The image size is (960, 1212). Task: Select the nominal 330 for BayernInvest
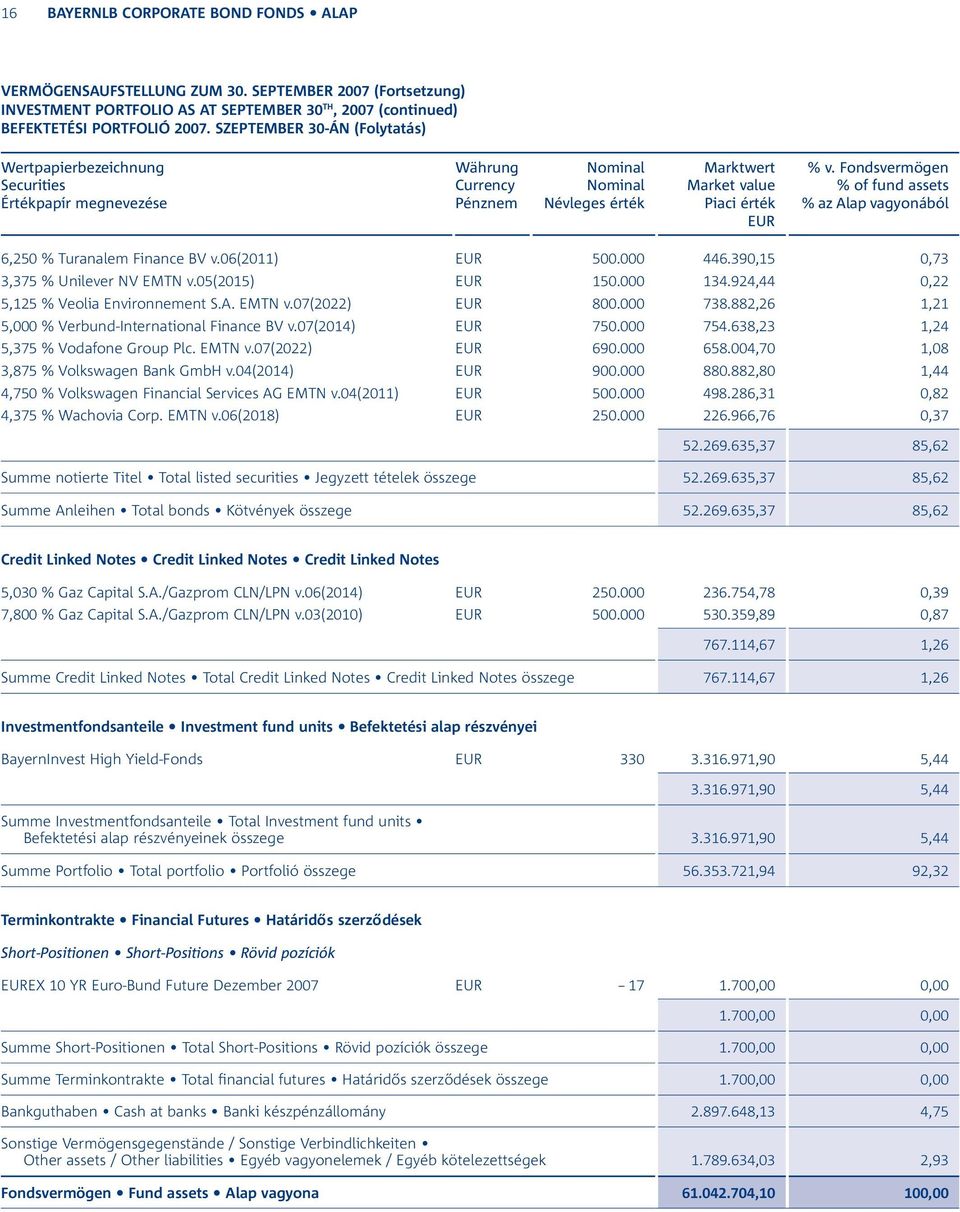632,760
